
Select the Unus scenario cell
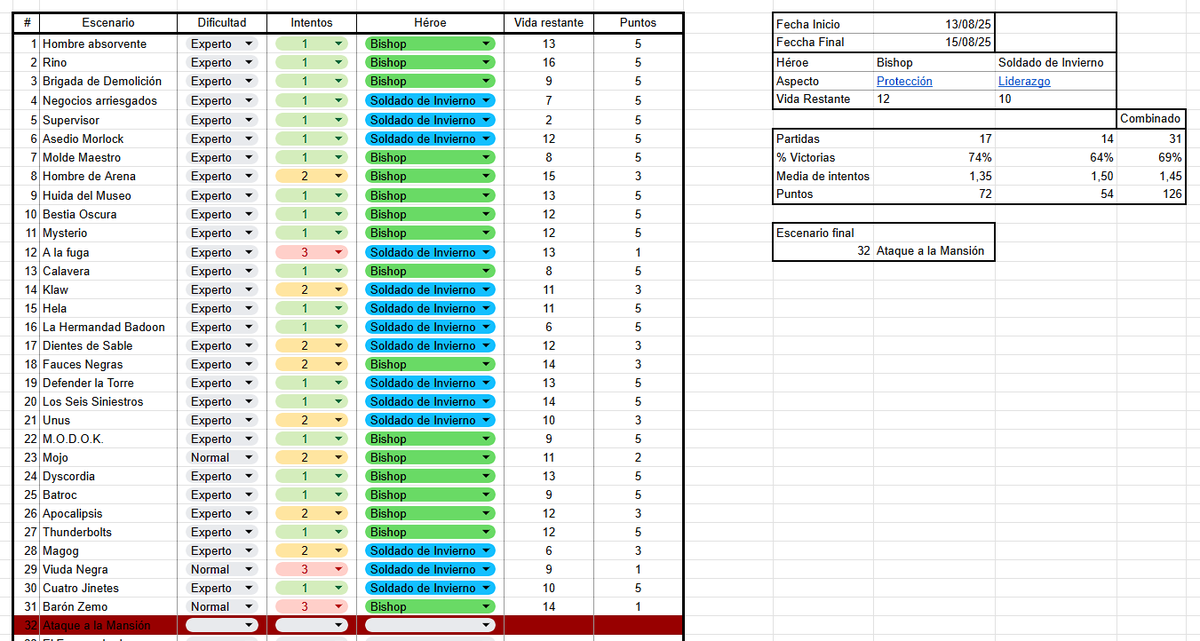109,420
